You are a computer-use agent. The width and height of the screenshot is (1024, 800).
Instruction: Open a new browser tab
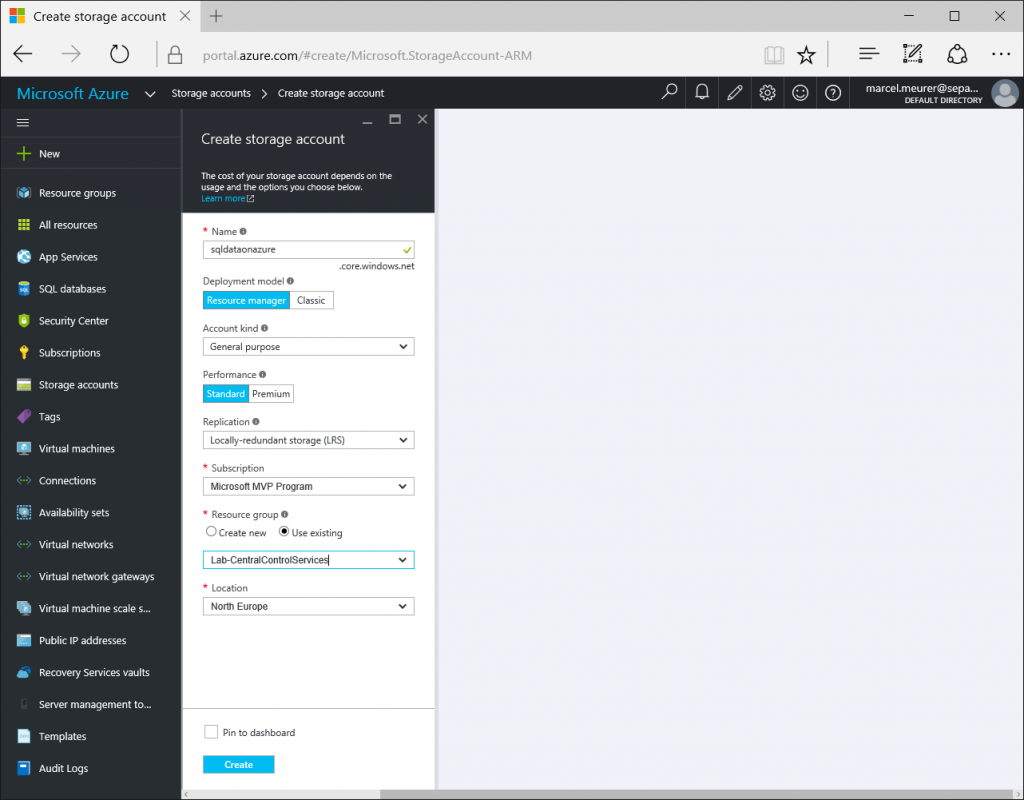point(216,16)
